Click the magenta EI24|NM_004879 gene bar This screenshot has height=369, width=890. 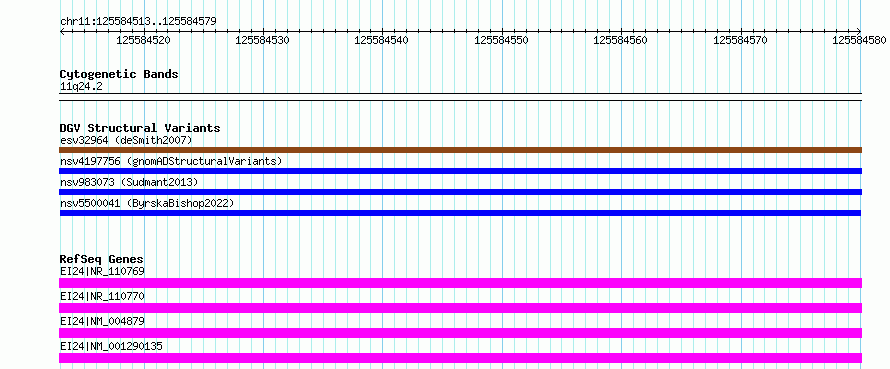coord(460,333)
